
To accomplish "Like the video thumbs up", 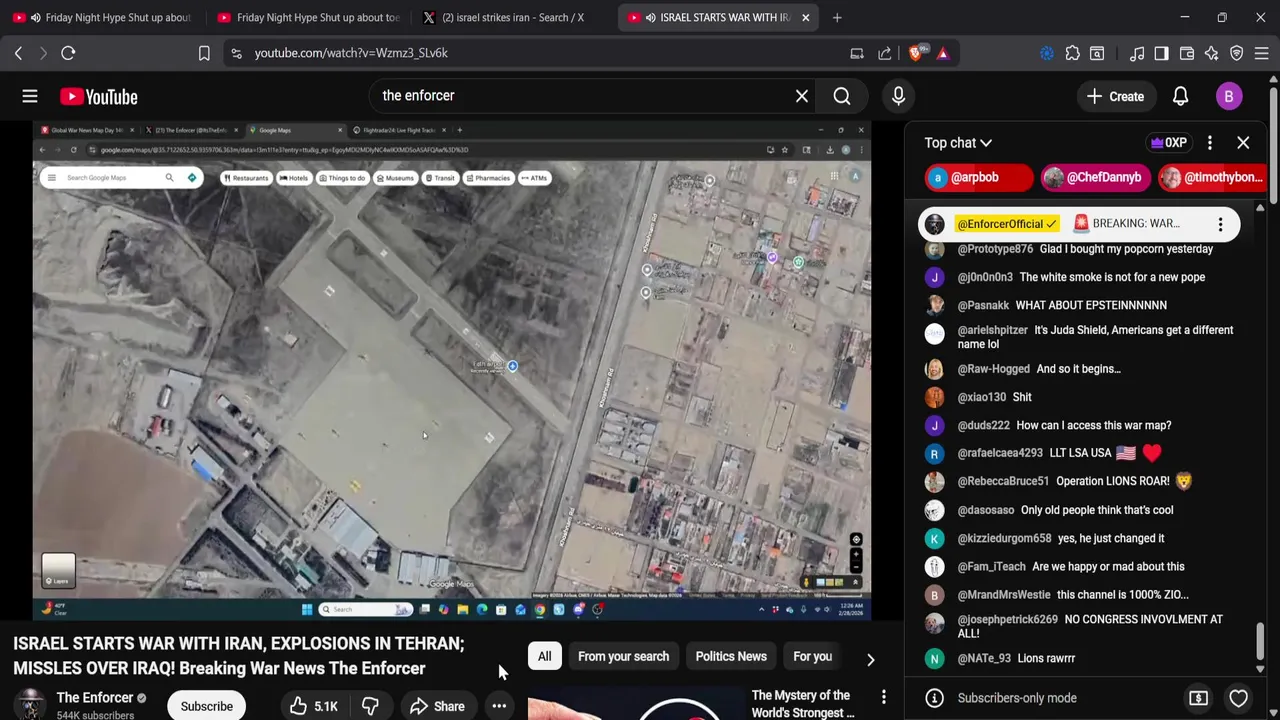I will coord(314,706).
